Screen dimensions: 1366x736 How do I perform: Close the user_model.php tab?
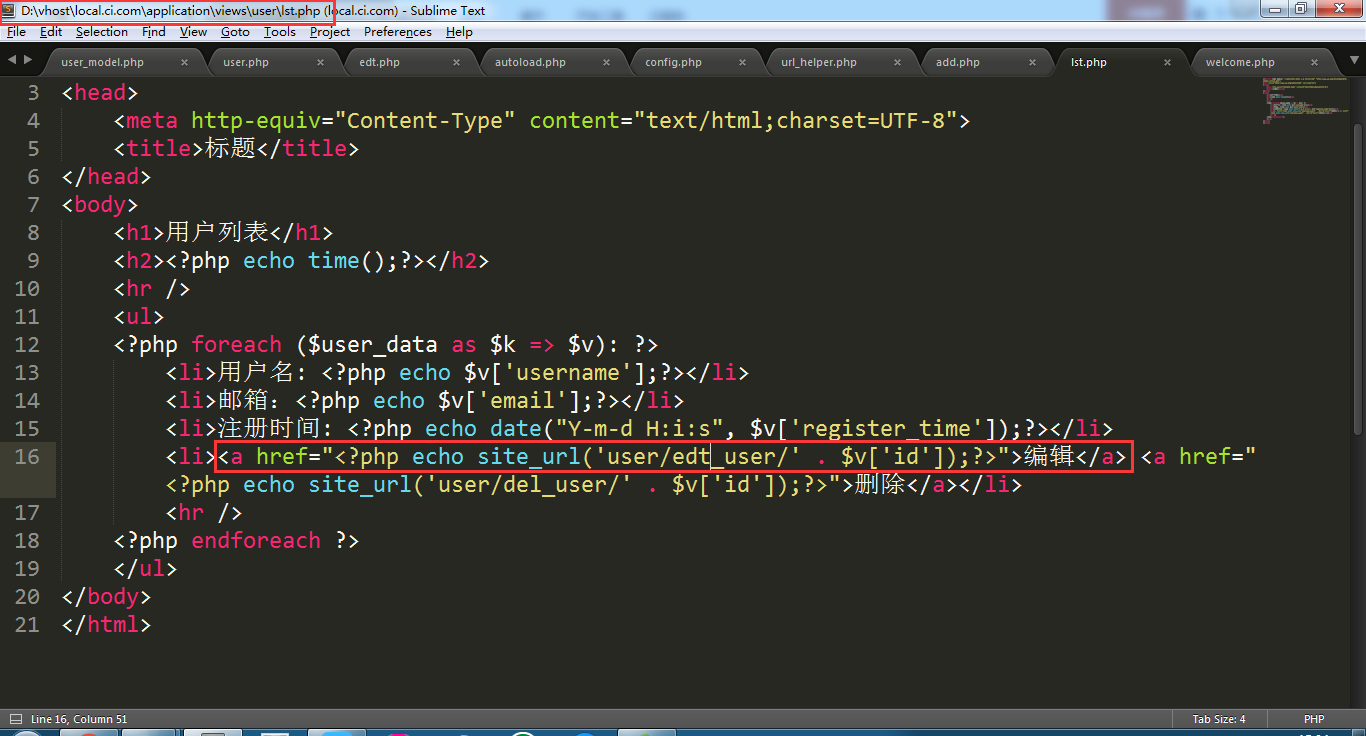coord(184,62)
